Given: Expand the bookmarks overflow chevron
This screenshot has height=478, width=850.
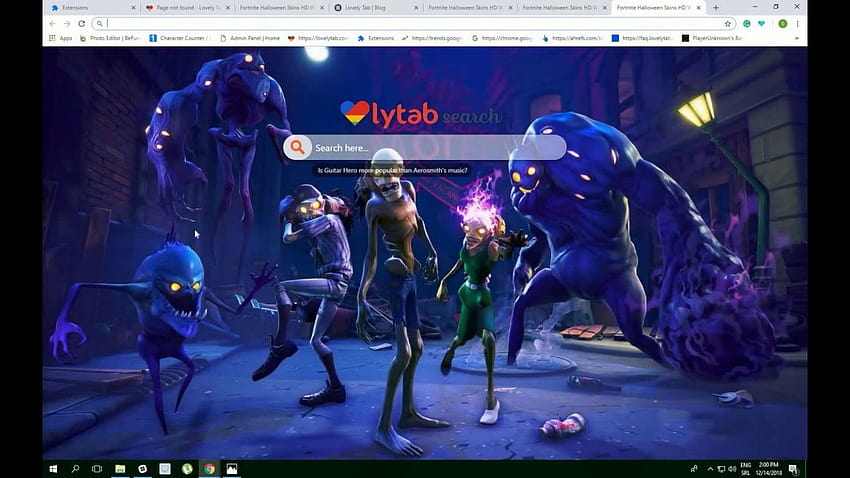Looking at the screenshot, I should click(x=796, y=38).
